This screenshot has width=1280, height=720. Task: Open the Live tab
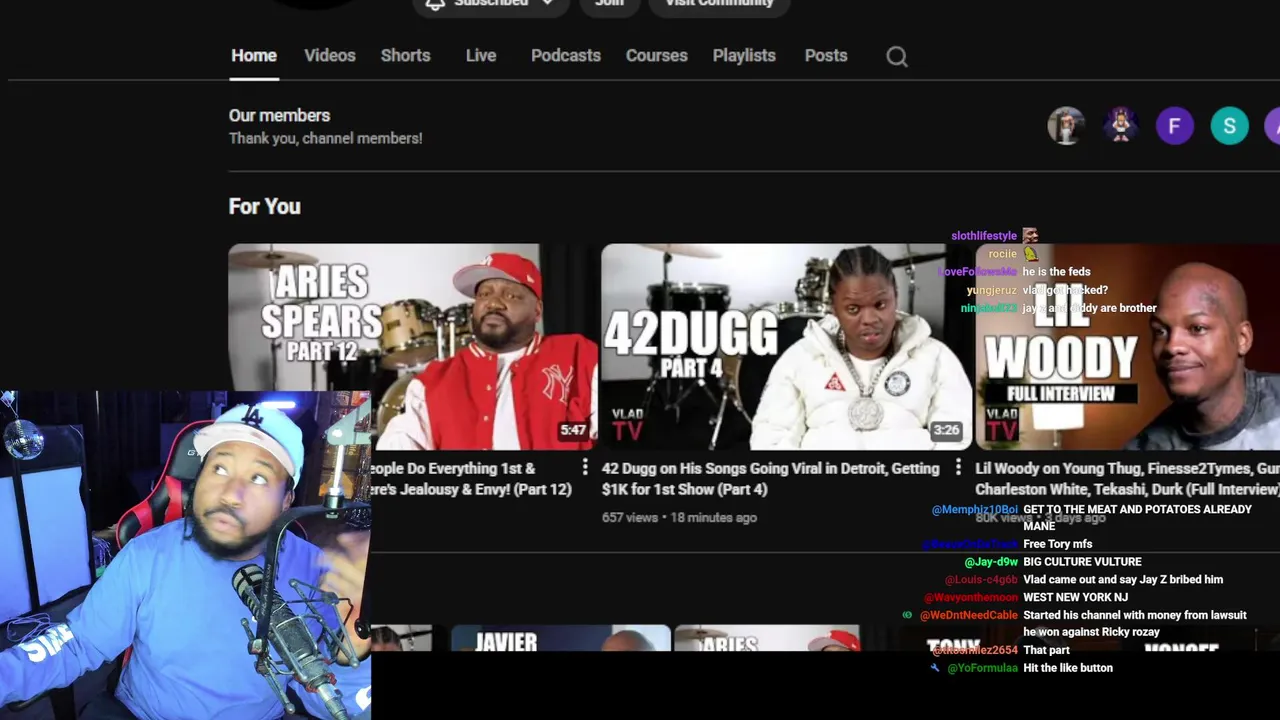pyautogui.click(x=481, y=56)
